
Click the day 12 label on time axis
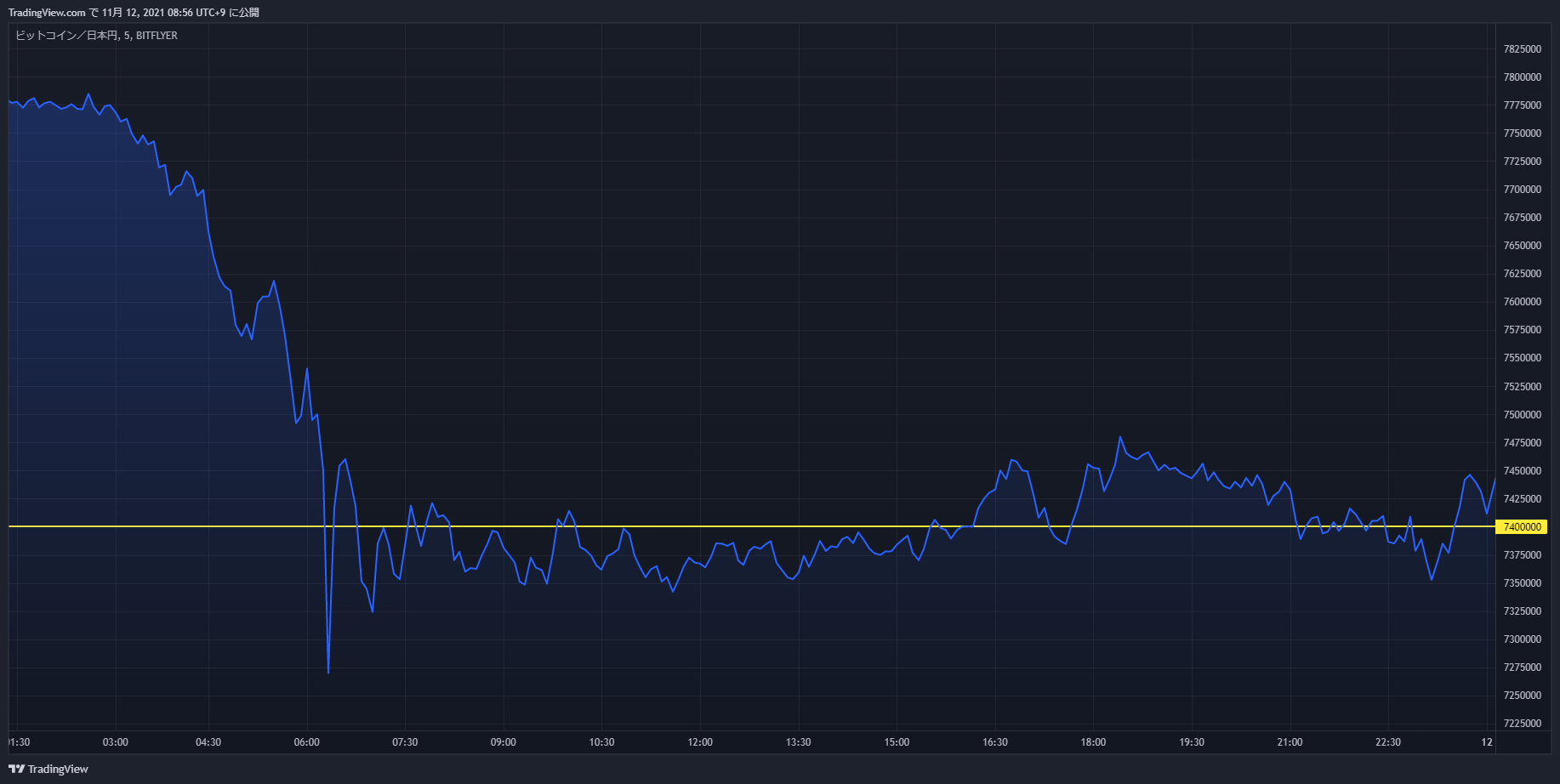pos(1487,742)
